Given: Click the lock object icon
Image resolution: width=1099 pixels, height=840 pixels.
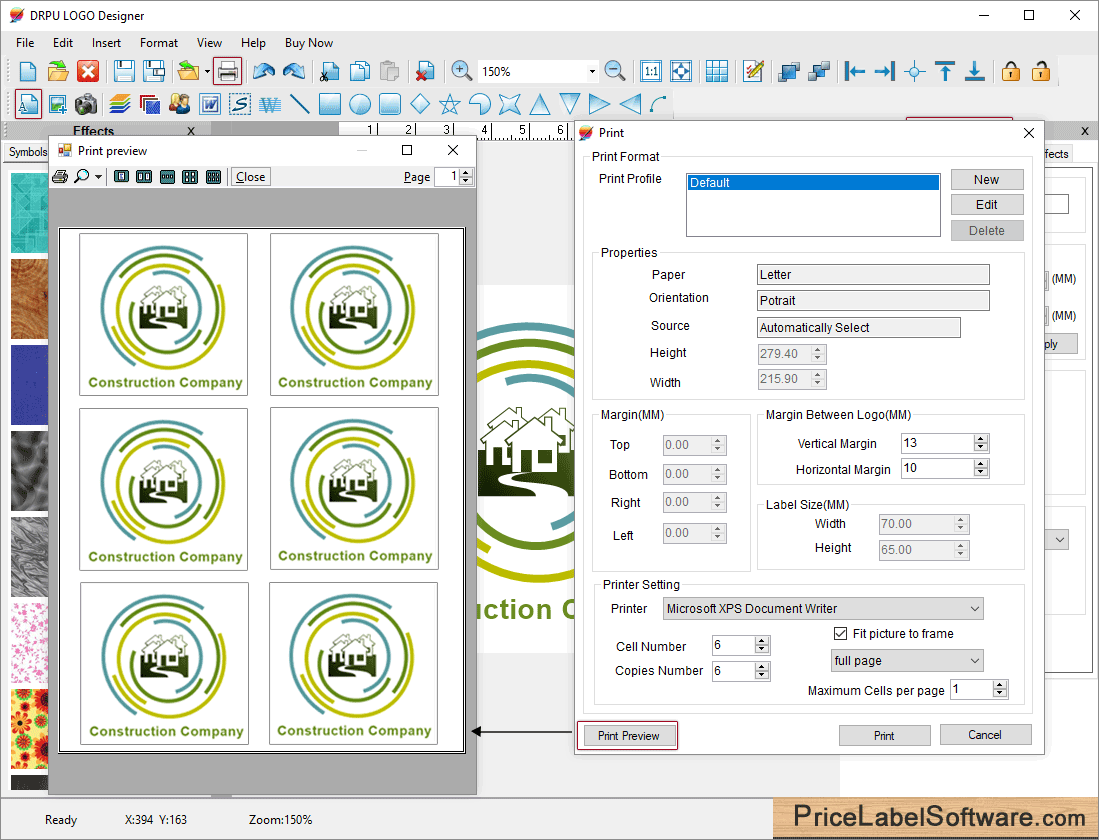Looking at the screenshot, I should pos(1011,72).
